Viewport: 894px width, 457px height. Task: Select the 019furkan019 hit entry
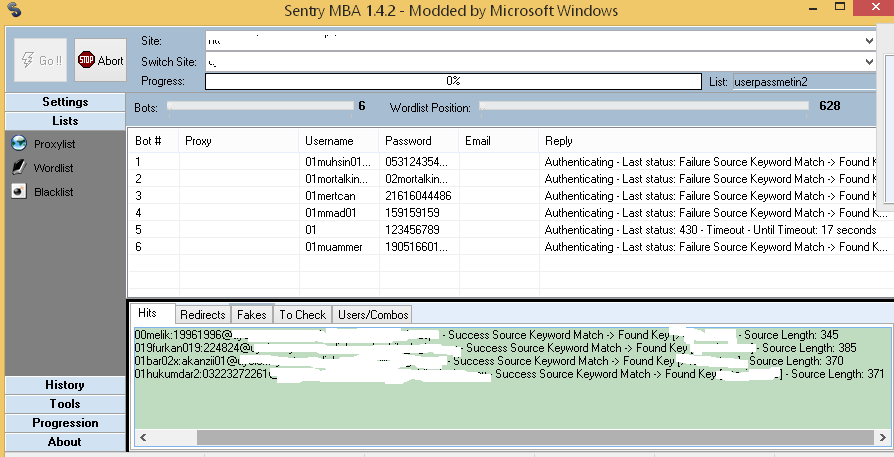(495, 348)
